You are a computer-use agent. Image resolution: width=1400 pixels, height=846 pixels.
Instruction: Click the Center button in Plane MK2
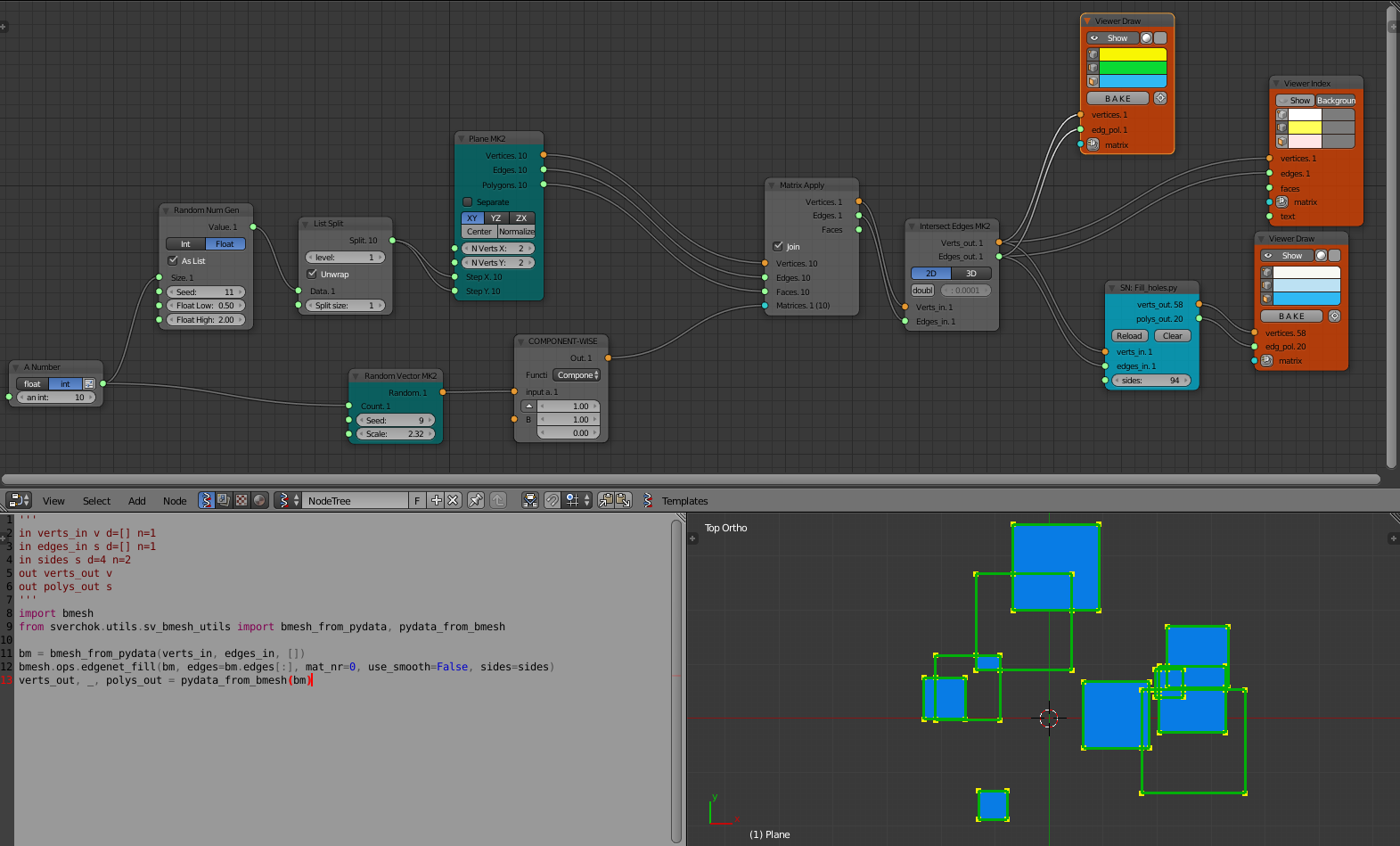(x=479, y=231)
